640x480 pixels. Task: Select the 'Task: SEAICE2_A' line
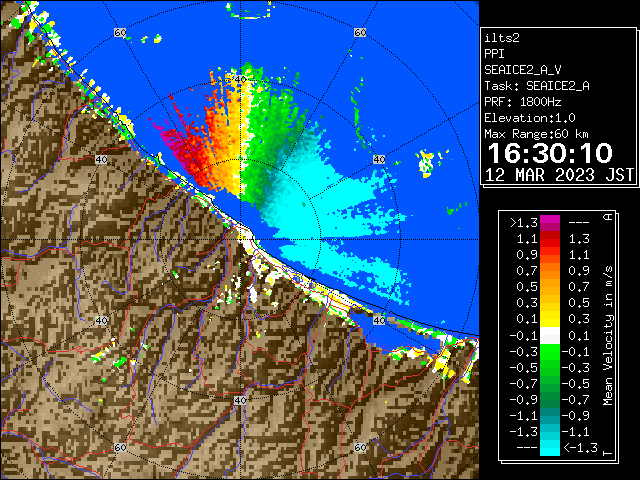point(537,86)
